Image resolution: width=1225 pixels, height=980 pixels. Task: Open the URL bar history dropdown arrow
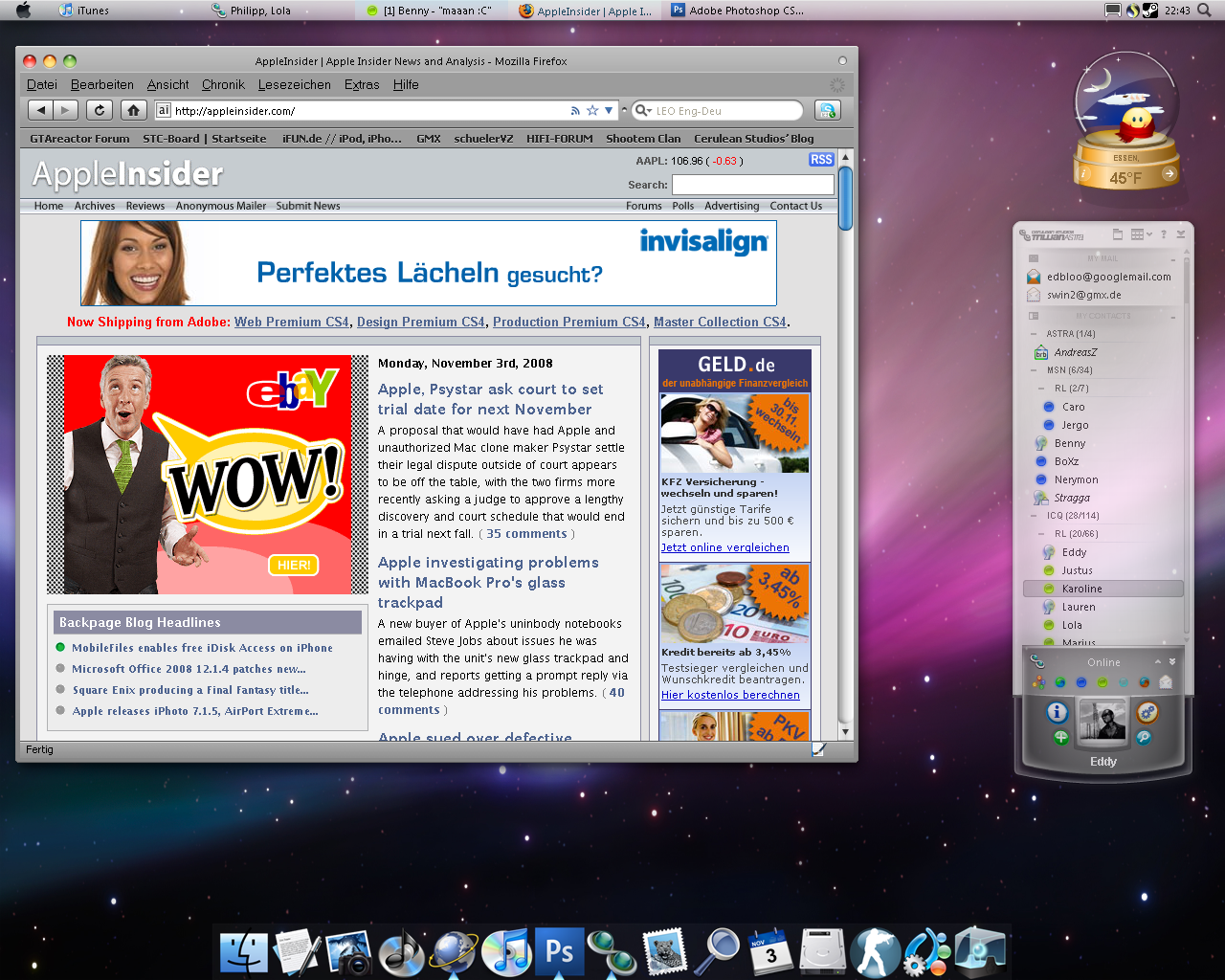(609, 110)
